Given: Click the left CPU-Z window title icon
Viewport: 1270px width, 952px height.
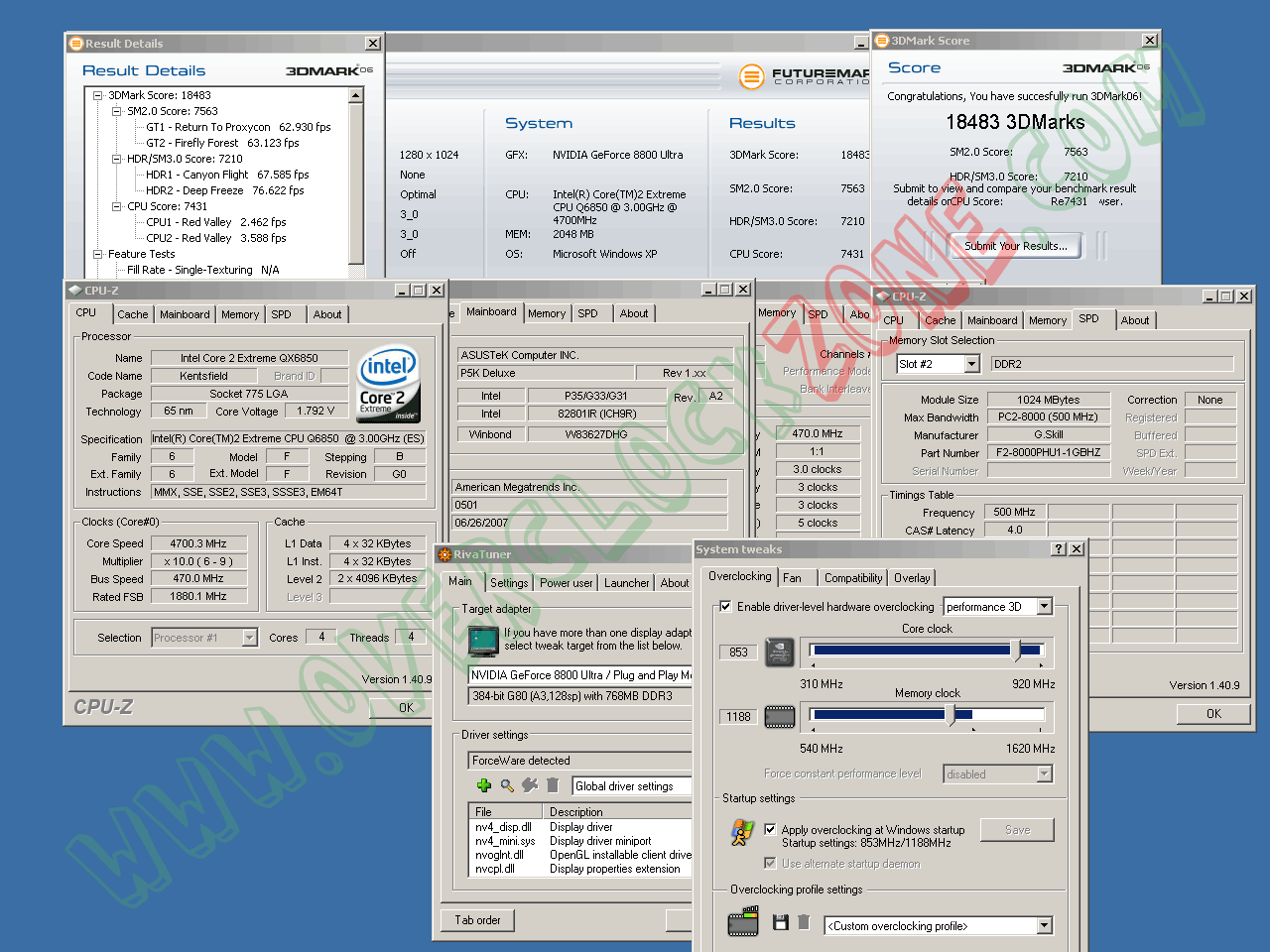Looking at the screenshot, I should (73, 291).
